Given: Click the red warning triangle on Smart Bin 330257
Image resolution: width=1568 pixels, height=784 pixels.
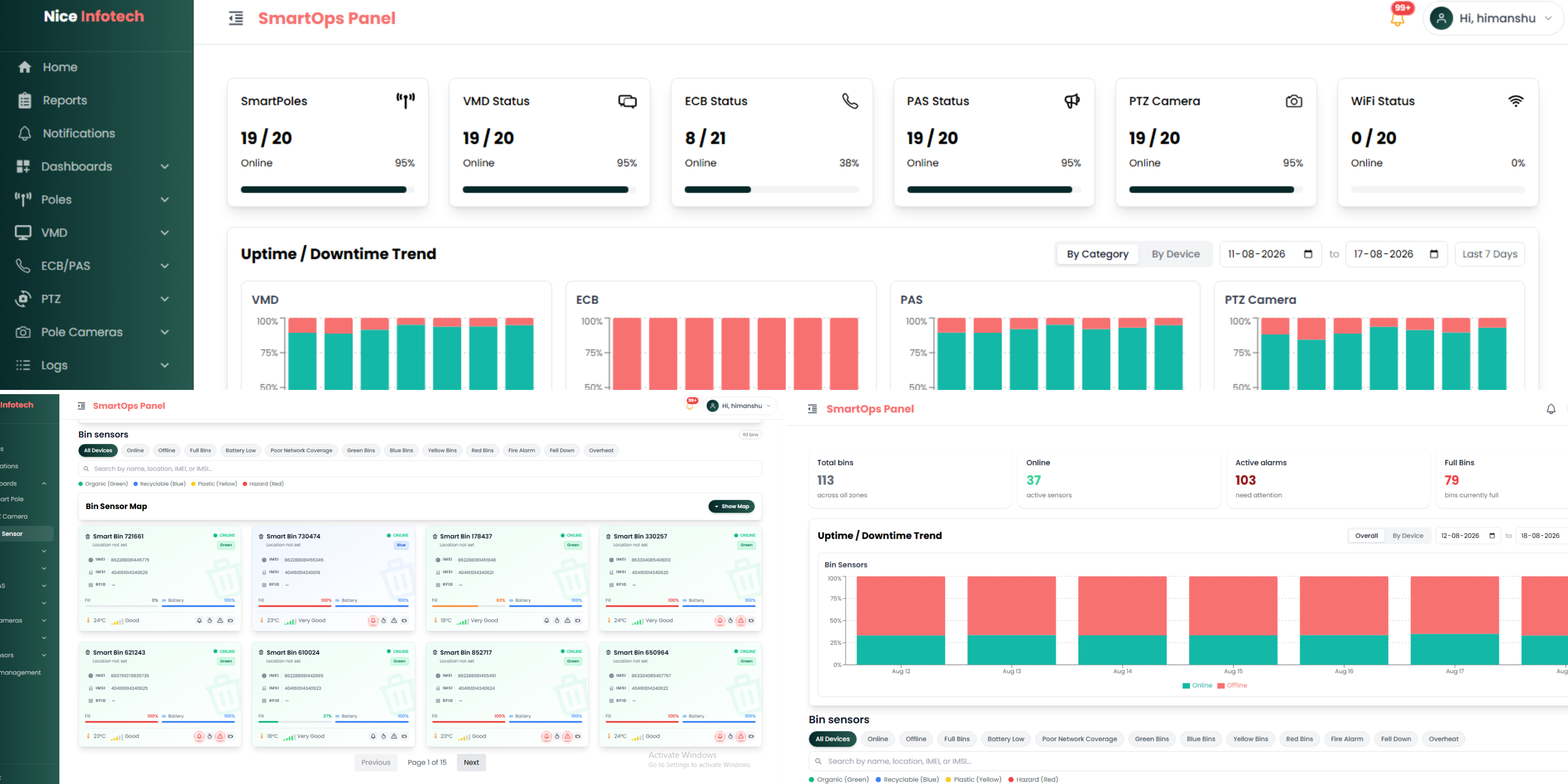Looking at the screenshot, I should tap(741, 620).
